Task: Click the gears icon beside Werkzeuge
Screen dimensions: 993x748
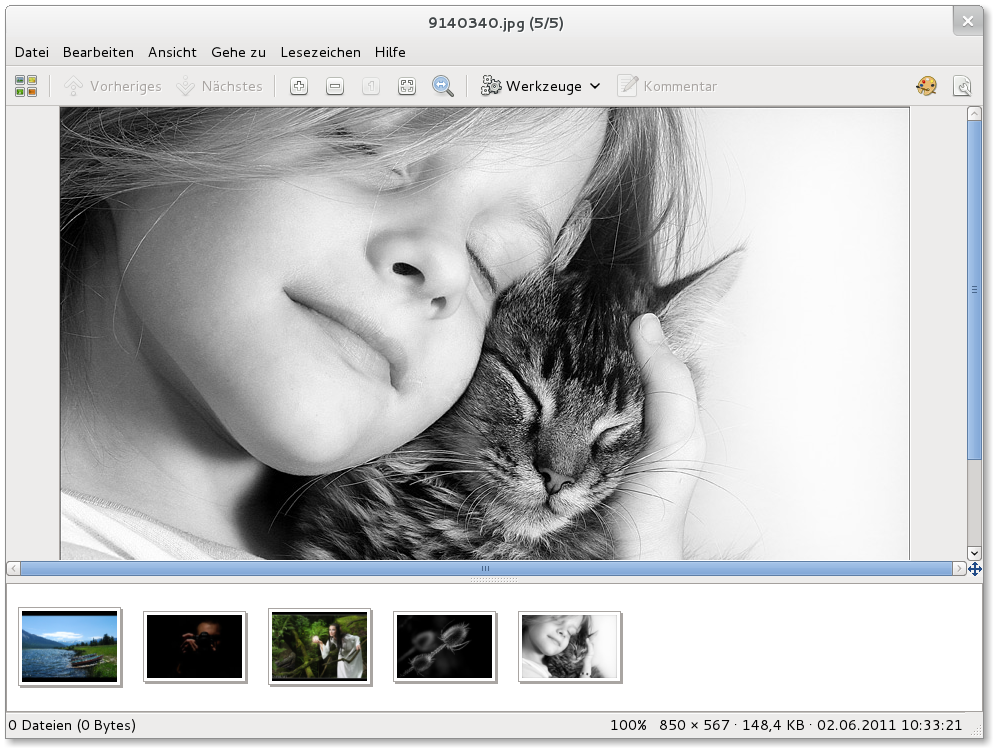Action: click(x=491, y=86)
